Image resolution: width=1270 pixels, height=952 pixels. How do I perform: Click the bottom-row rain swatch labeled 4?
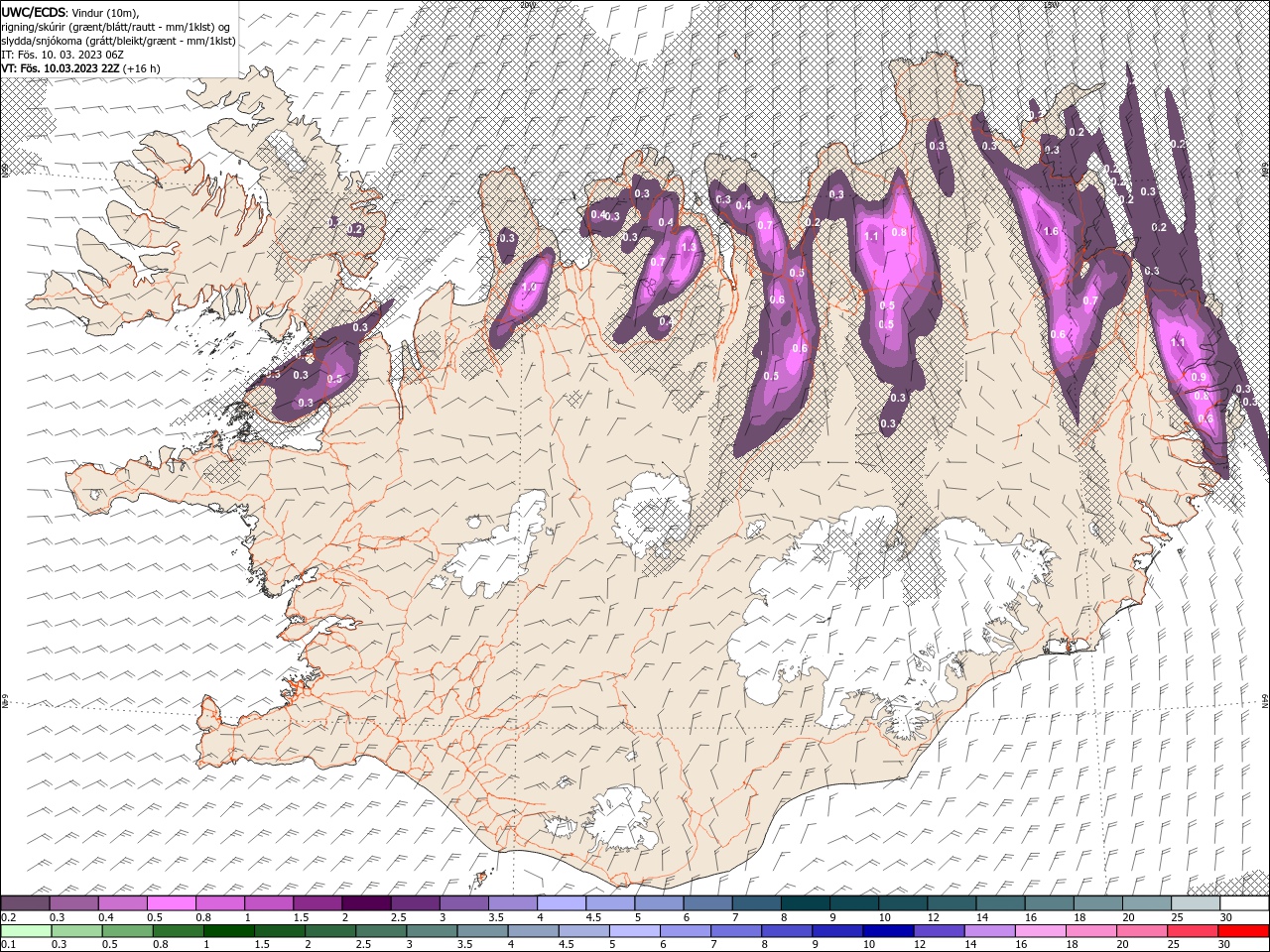click(x=532, y=931)
